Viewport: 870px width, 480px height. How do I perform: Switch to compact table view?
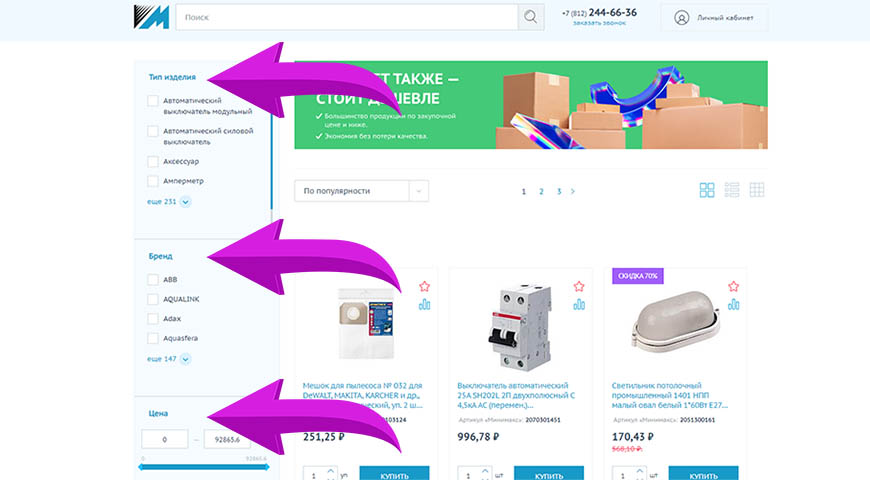click(x=757, y=190)
